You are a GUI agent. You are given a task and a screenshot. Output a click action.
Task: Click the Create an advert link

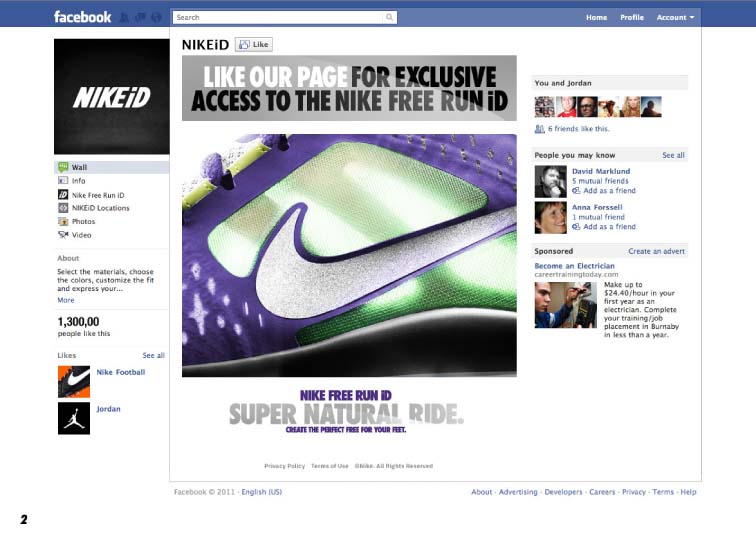[x=656, y=251]
